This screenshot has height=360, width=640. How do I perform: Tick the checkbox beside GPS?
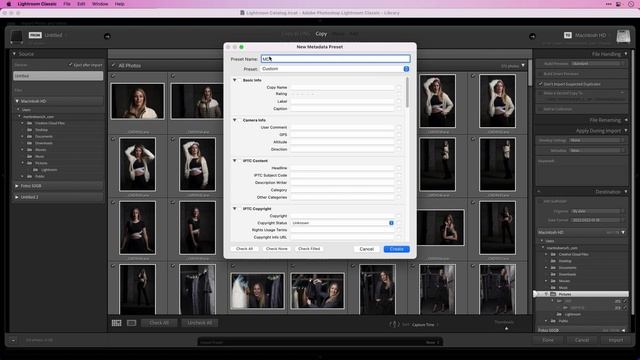(399, 135)
